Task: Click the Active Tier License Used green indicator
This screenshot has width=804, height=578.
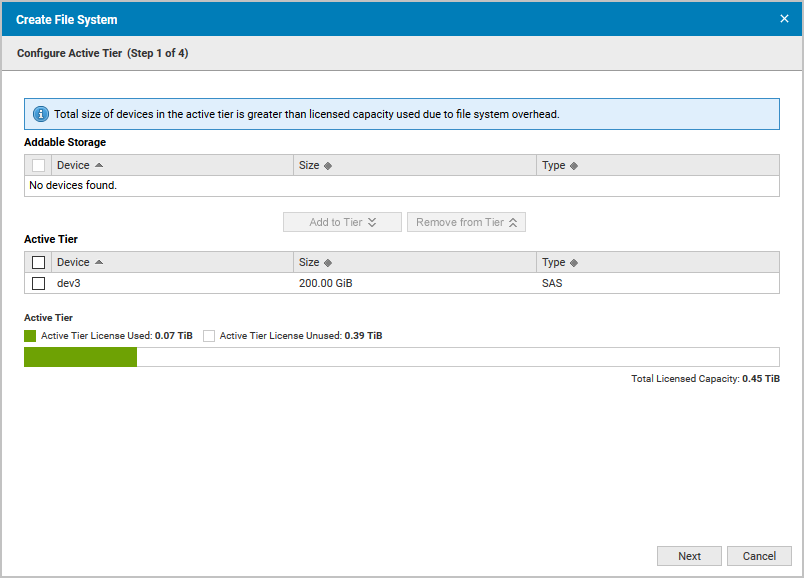Action: 29,335
